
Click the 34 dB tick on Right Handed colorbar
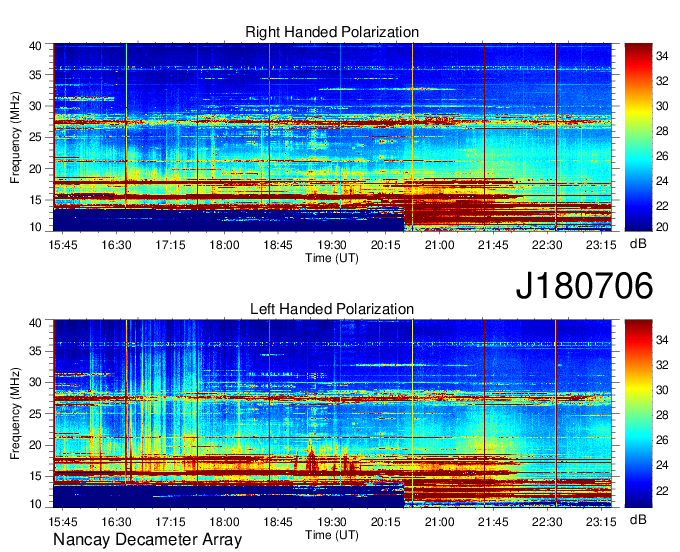tap(662, 56)
